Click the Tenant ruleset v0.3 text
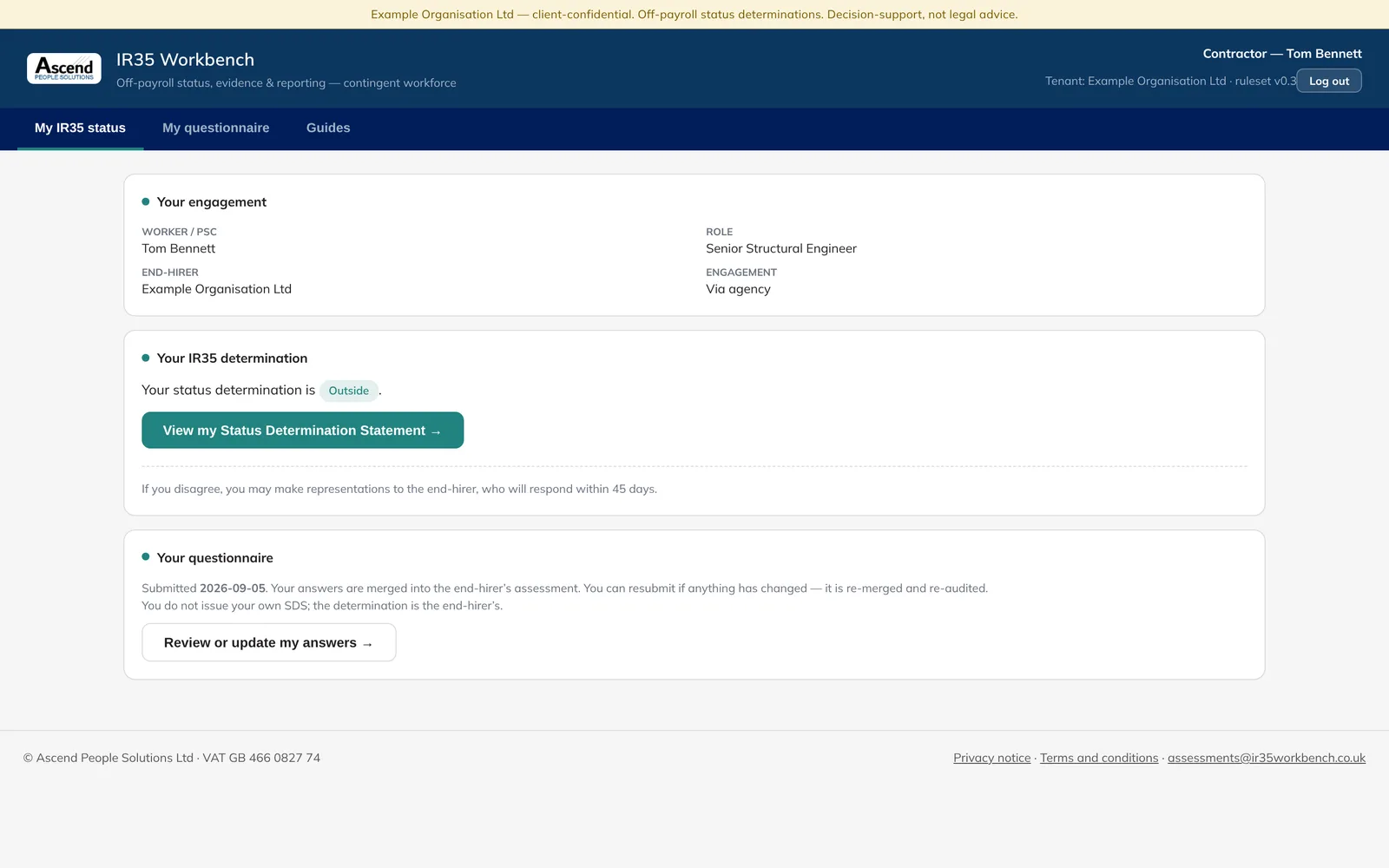Screen dimensions: 1389x868 tap(1170, 81)
